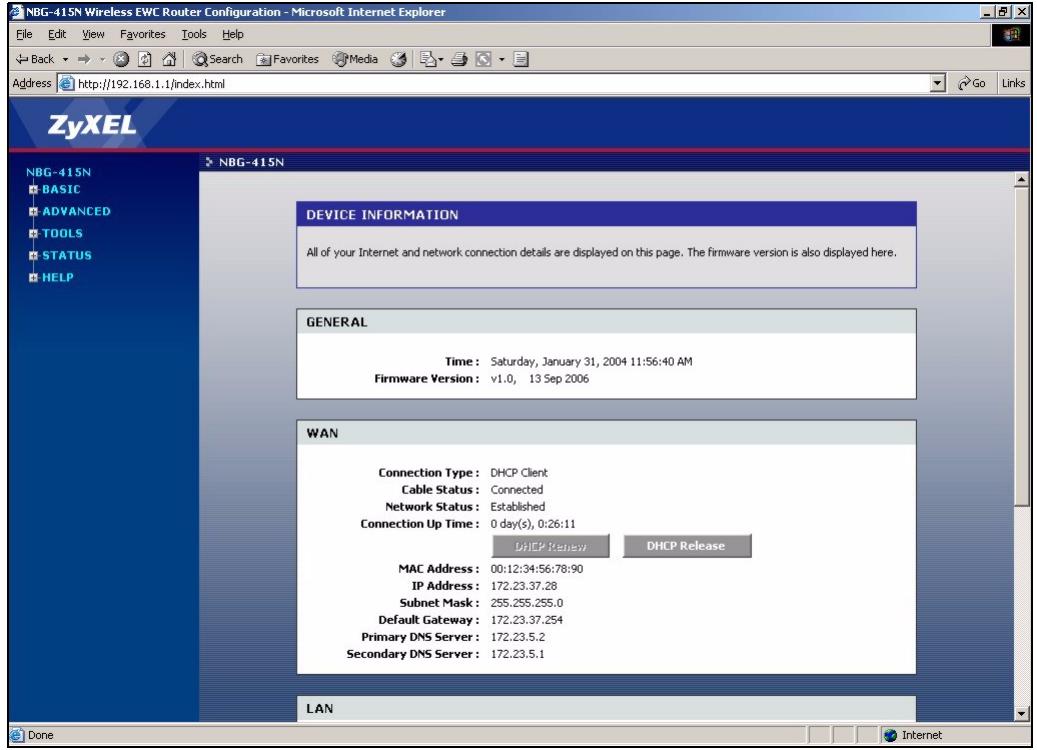
Task: Click the Primary DNS value 172.23.5.2
Action: [x=518, y=638]
